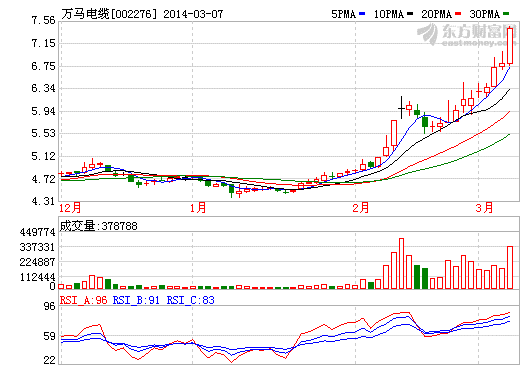
Task: Click the 59 RSI axis label
Action: point(50,336)
